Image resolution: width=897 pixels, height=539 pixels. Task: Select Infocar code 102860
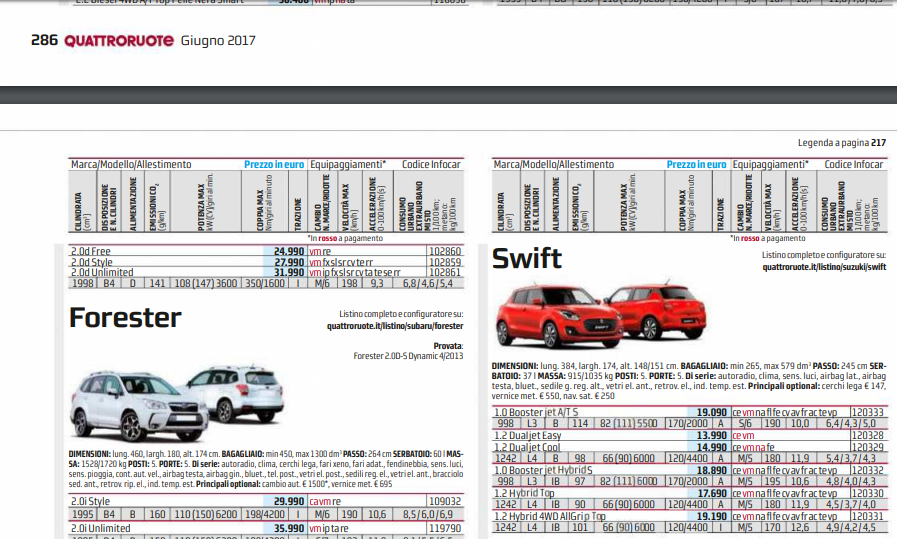(444, 251)
